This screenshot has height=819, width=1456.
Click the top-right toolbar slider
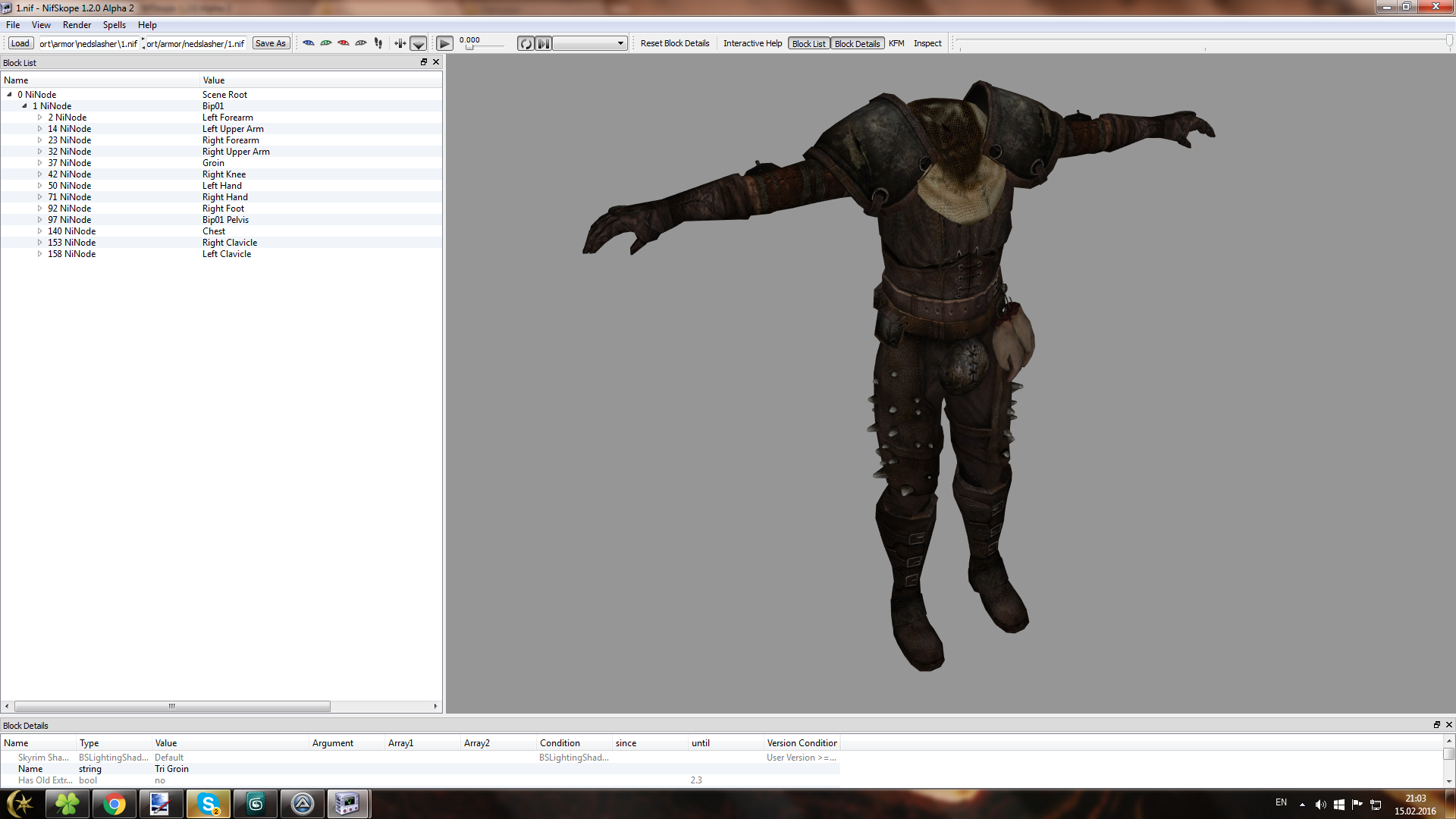pyautogui.click(x=1204, y=43)
